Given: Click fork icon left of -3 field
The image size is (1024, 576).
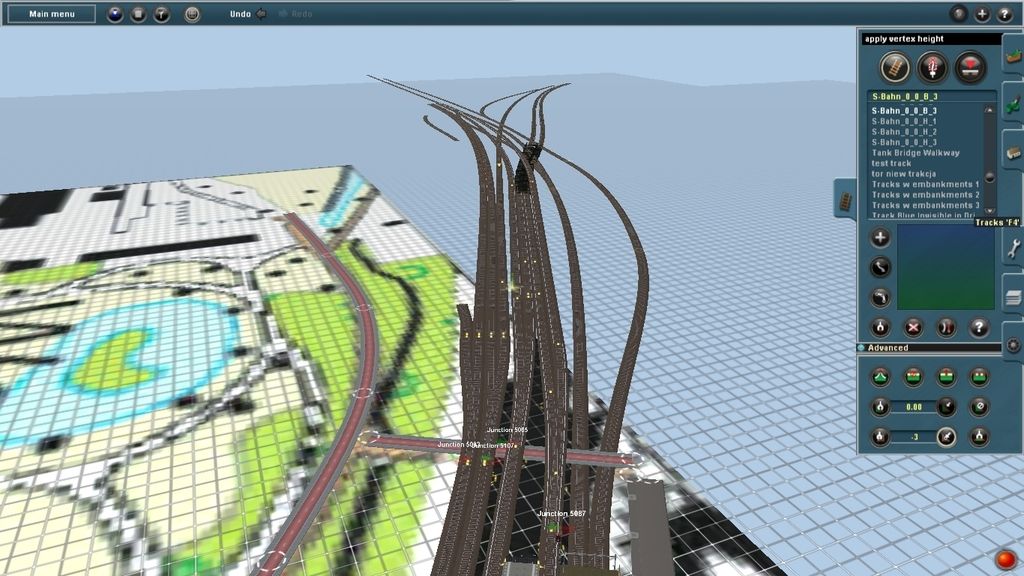Looking at the screenshot, I should pyautogui.click(x=880, y=437).
